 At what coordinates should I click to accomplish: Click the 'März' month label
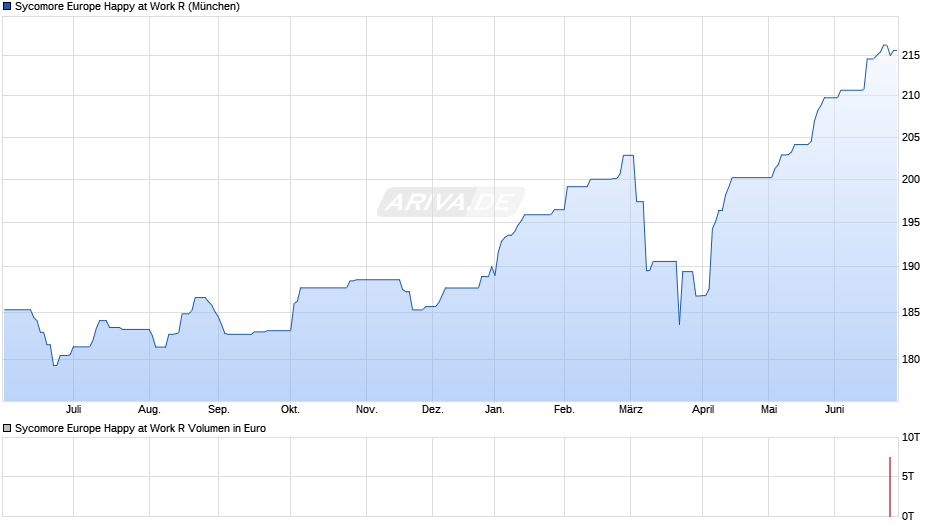pyautogui.click(x=631, y=410)
